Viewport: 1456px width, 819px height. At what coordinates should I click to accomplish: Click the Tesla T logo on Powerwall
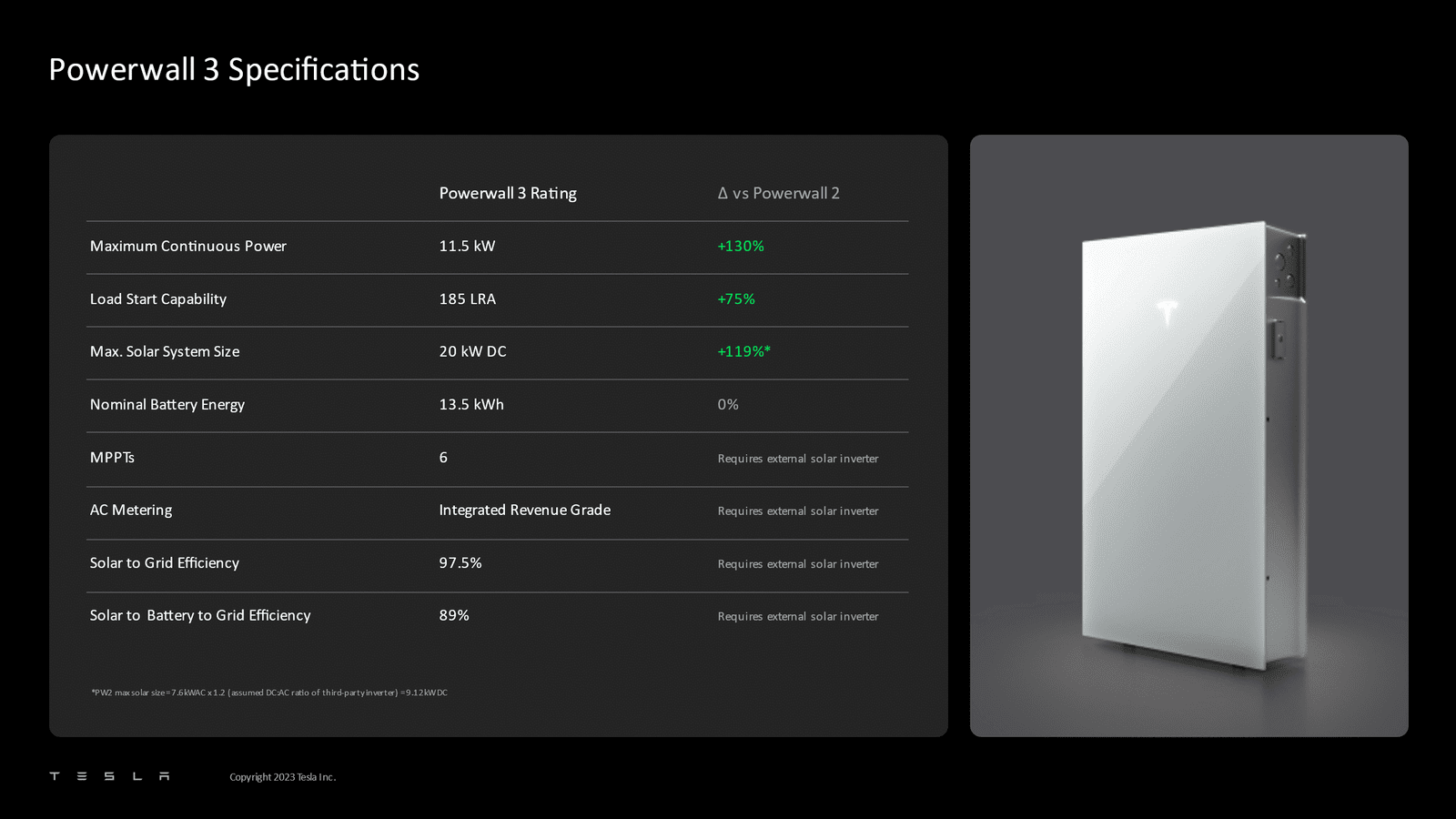(x=1167, y=311)
